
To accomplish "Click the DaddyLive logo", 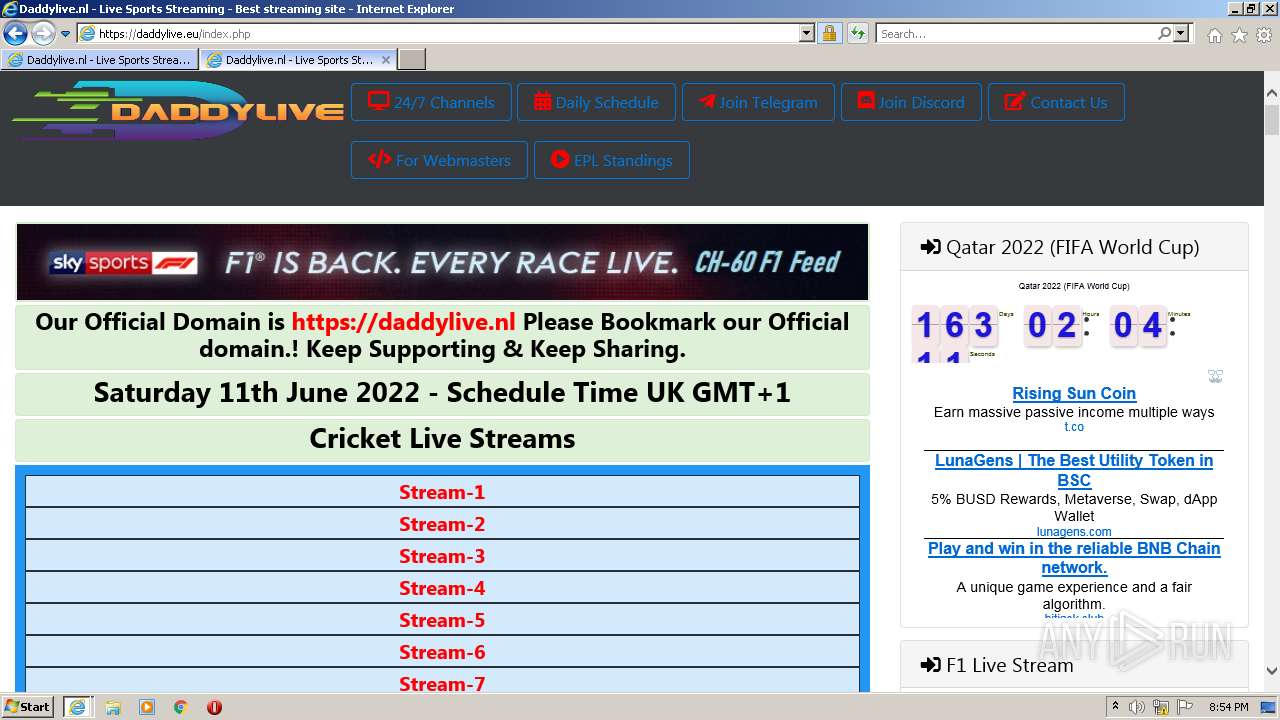I will 177,110.
